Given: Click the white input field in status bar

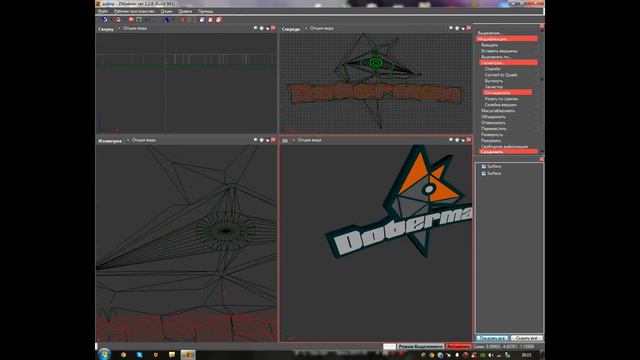Looking at the screenshot, I should coord(389,347).
